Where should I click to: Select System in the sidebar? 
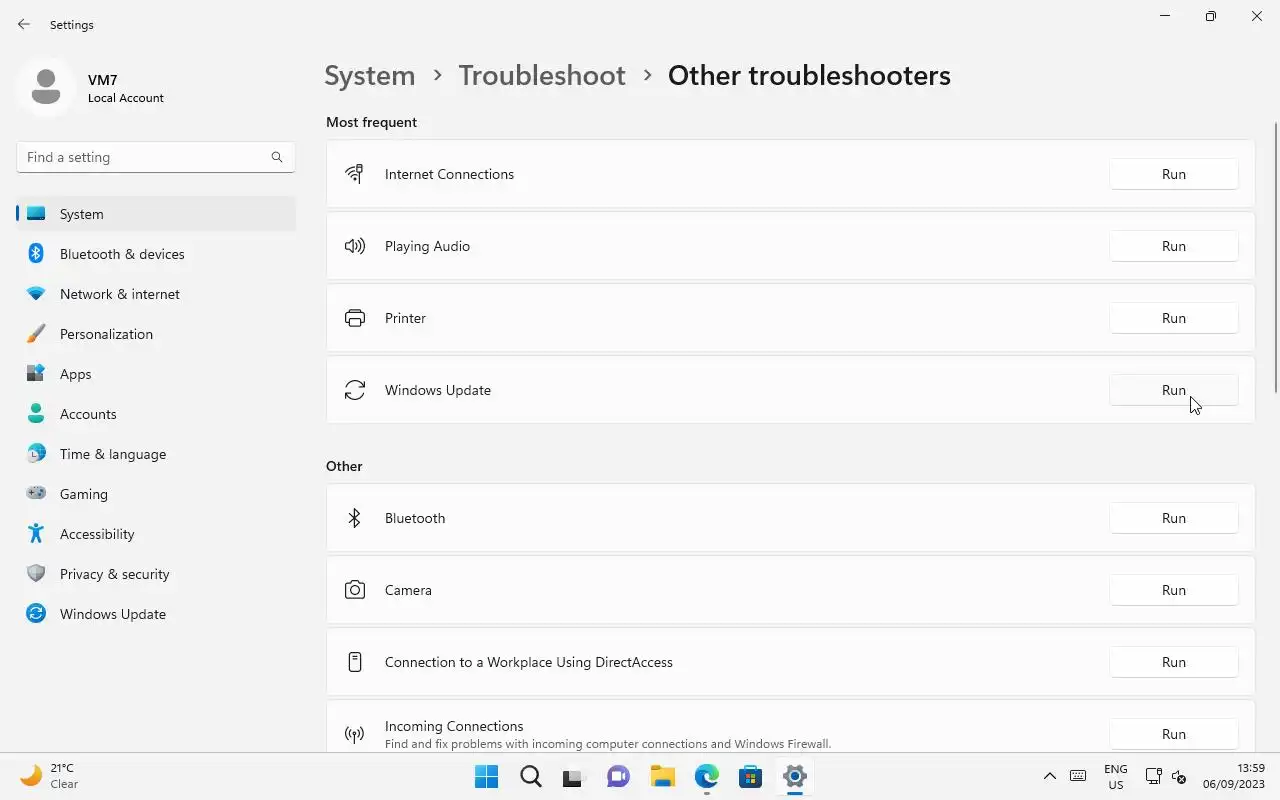click(156, 214)
